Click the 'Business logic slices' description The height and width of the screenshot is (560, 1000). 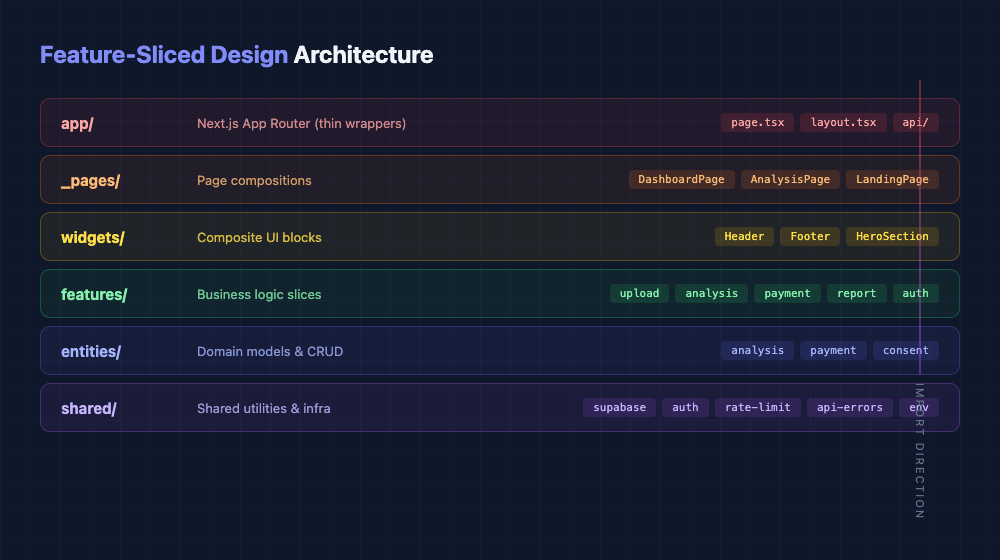coord(259,294)
